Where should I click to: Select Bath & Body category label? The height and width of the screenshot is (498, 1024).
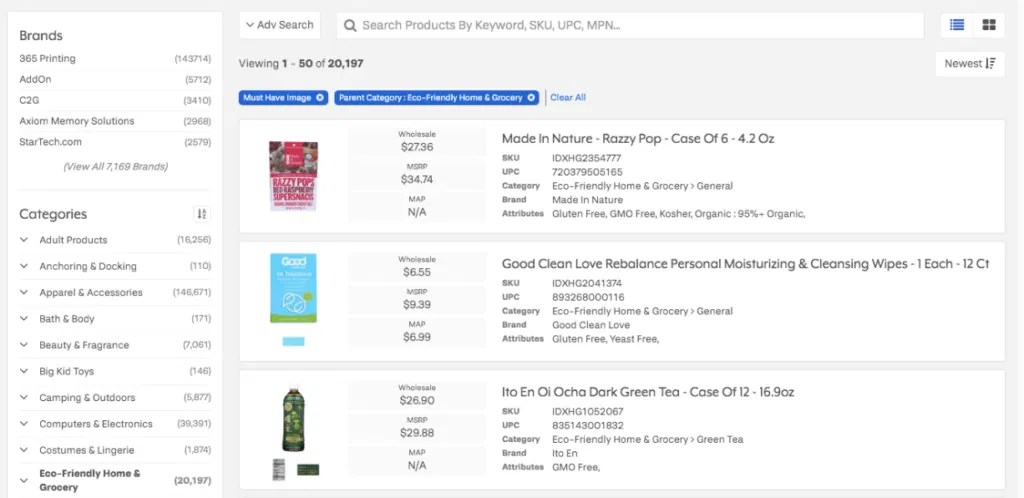[67, 319]
